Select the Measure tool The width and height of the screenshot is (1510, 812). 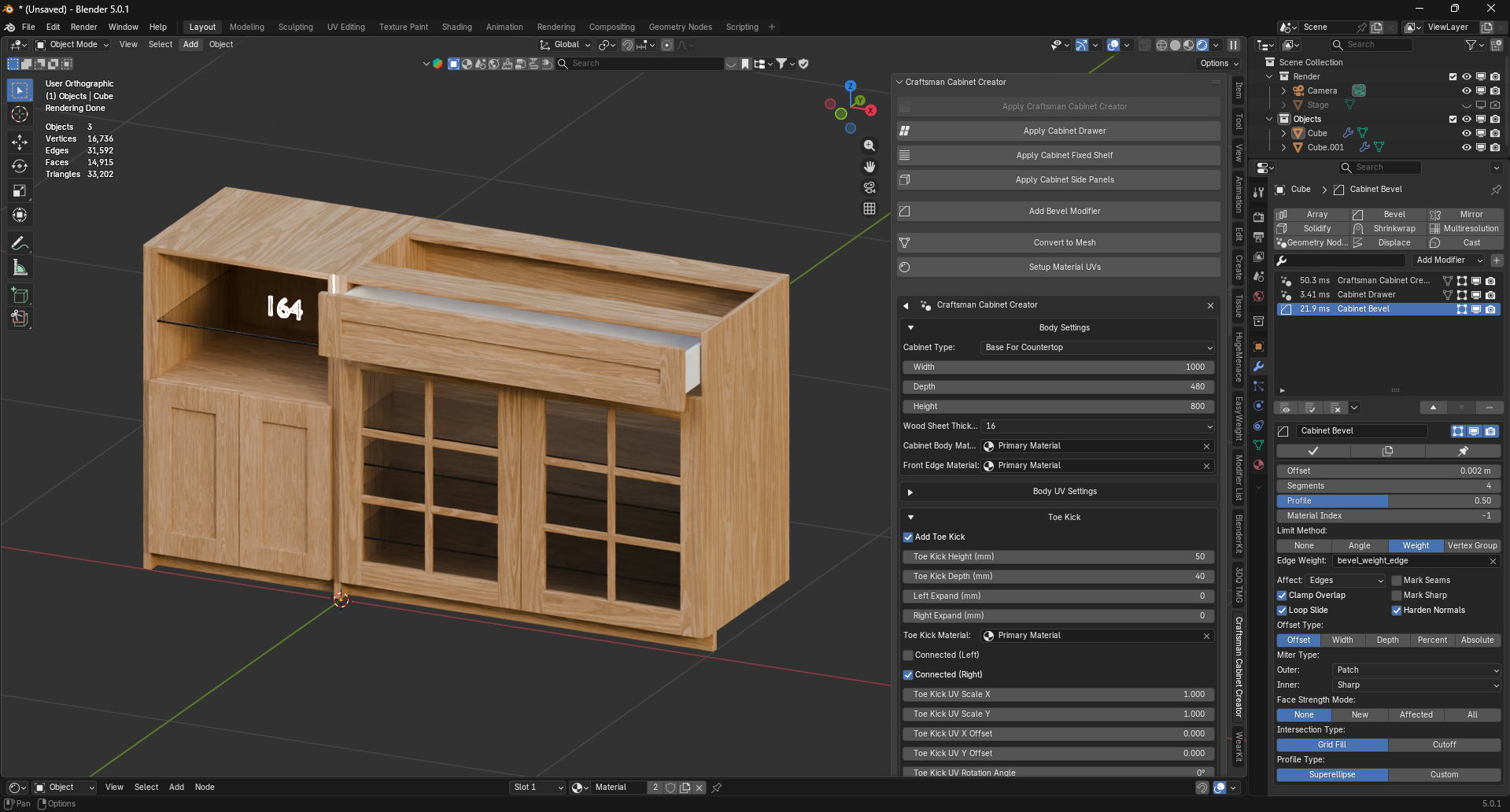pyautogui.click(x=20, y=268)
